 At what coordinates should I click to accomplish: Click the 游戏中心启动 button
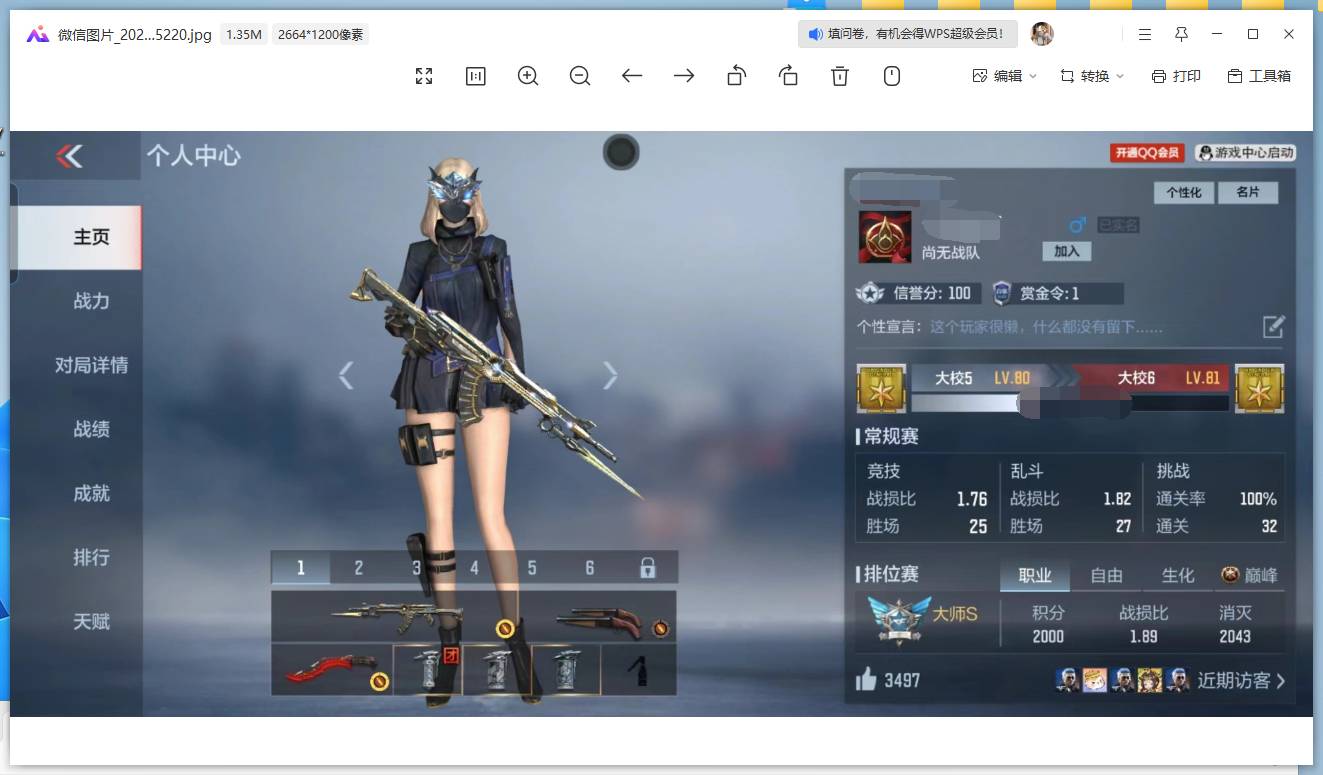point(1246,153)
